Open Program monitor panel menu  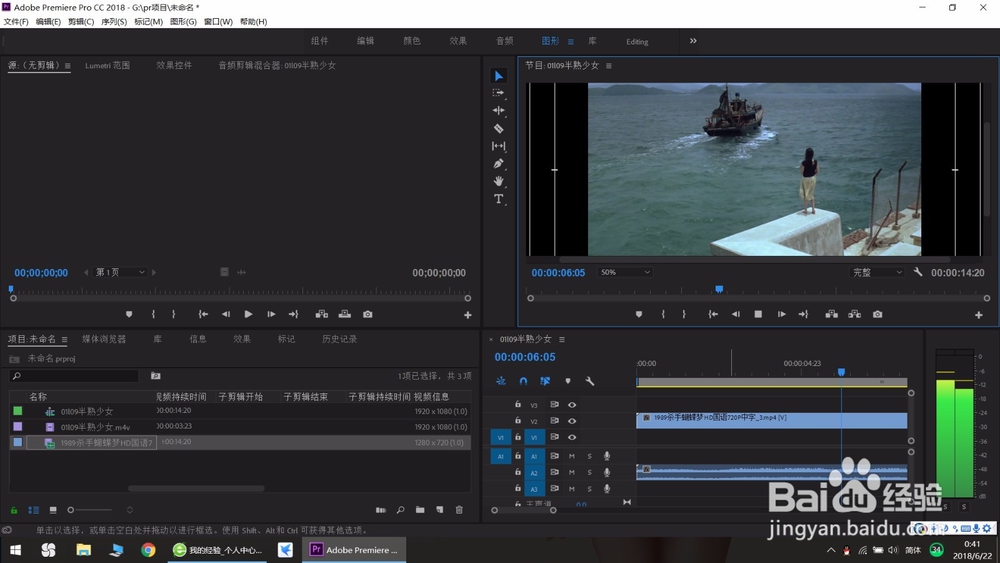click(608, 66)
